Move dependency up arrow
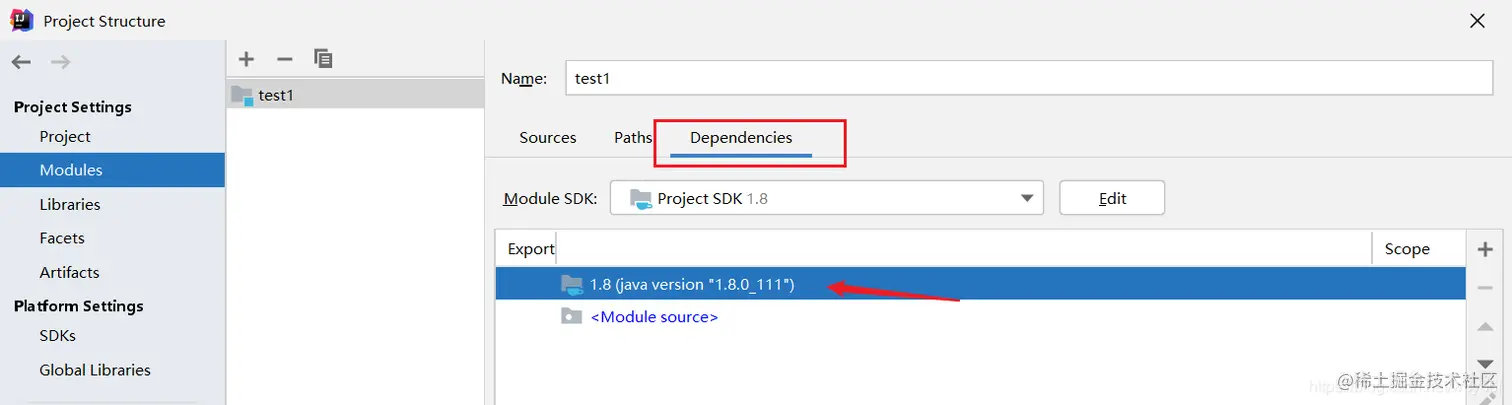This screenshot has width=1512, height=405. (x=1485, y=327)
